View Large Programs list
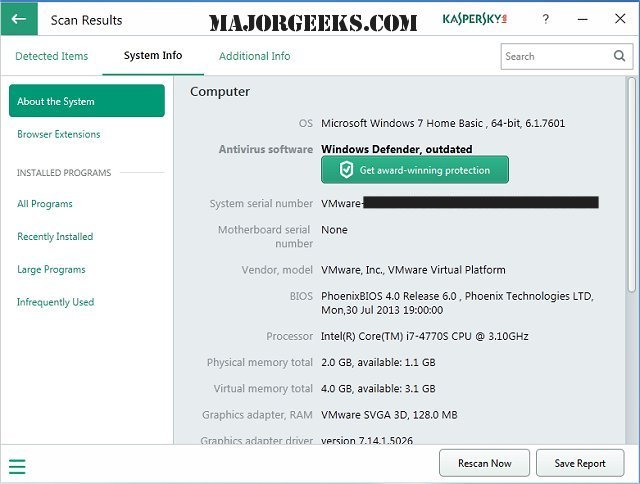The image size is (640, 484). [x=51, y=269]
